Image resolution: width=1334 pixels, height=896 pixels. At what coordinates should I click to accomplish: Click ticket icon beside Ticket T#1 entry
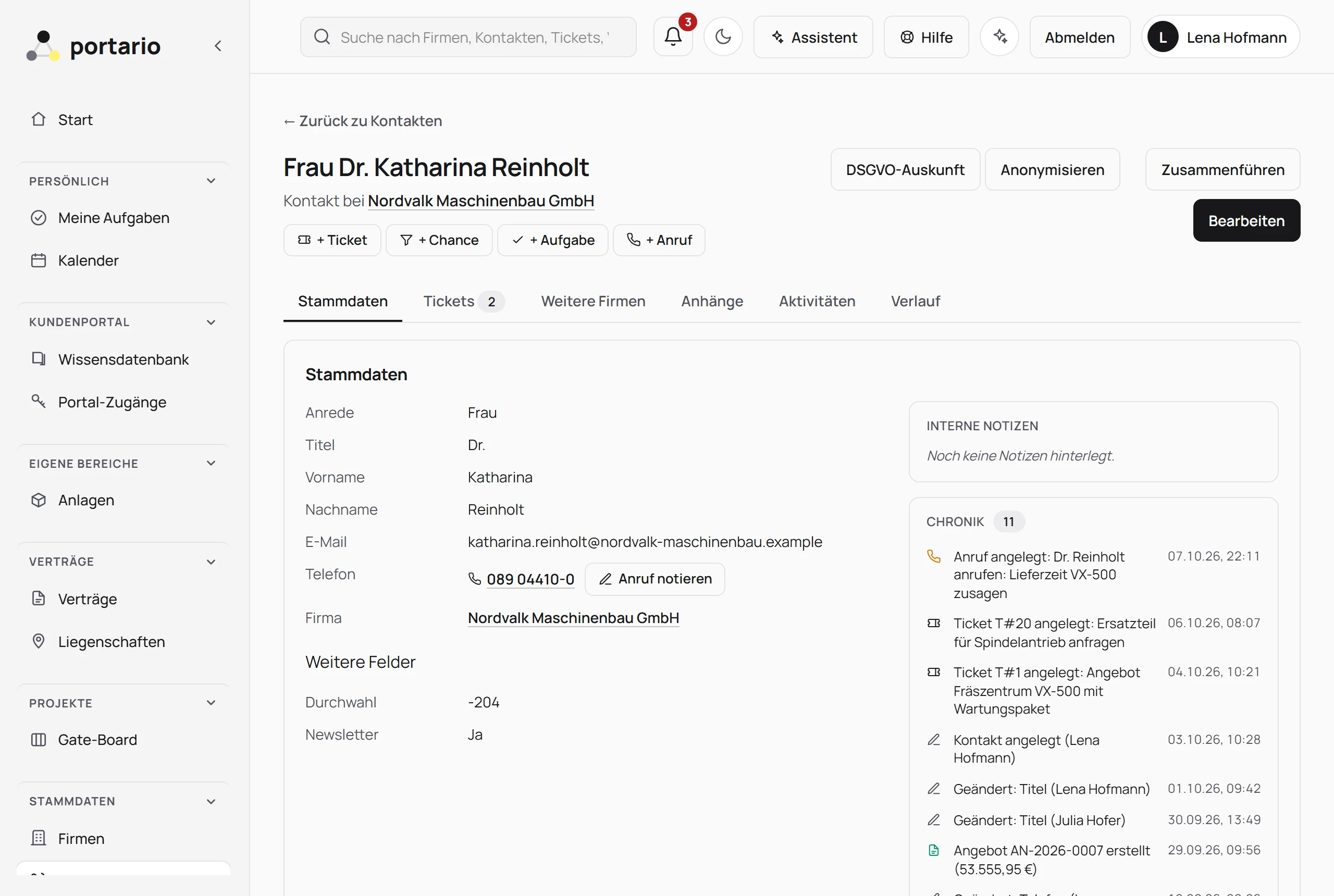coord(933,672)
